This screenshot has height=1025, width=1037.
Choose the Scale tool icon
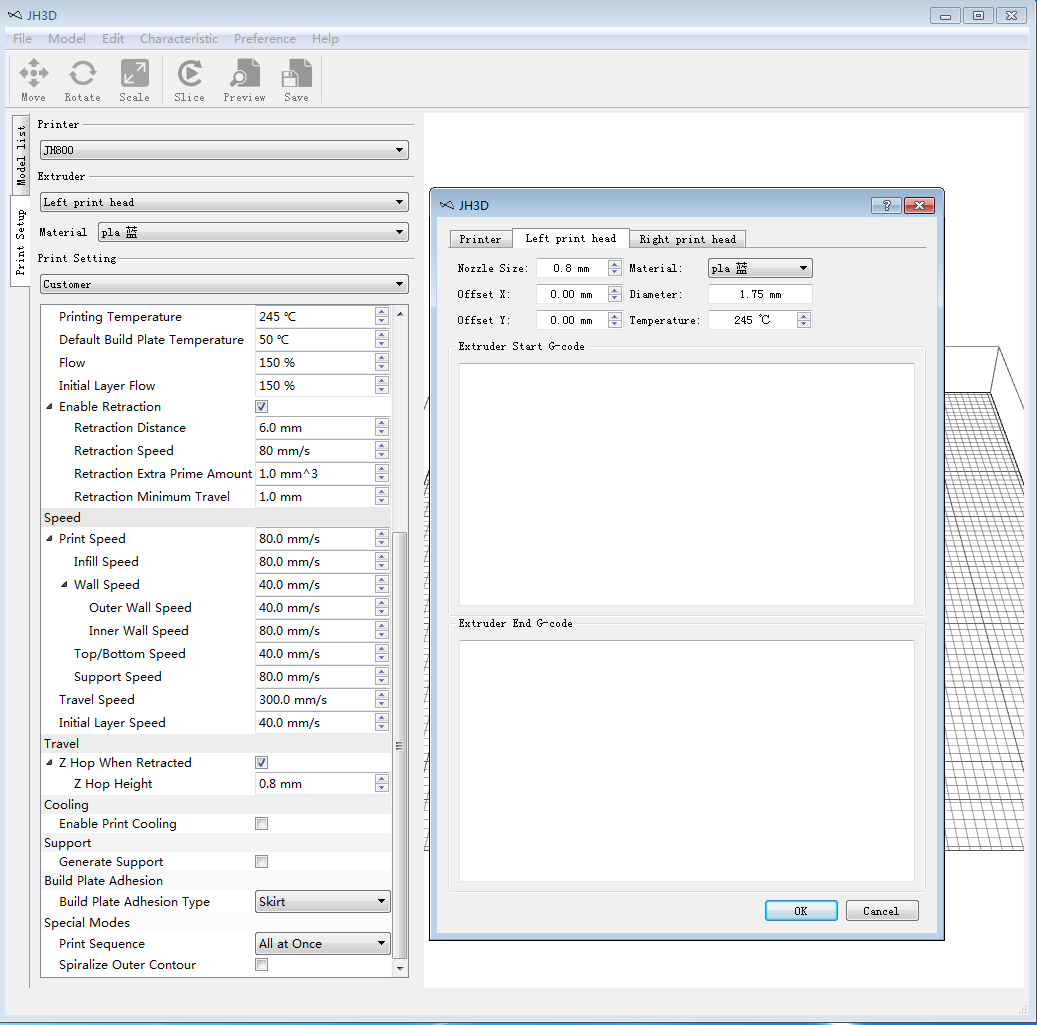(x=134, y=80)
